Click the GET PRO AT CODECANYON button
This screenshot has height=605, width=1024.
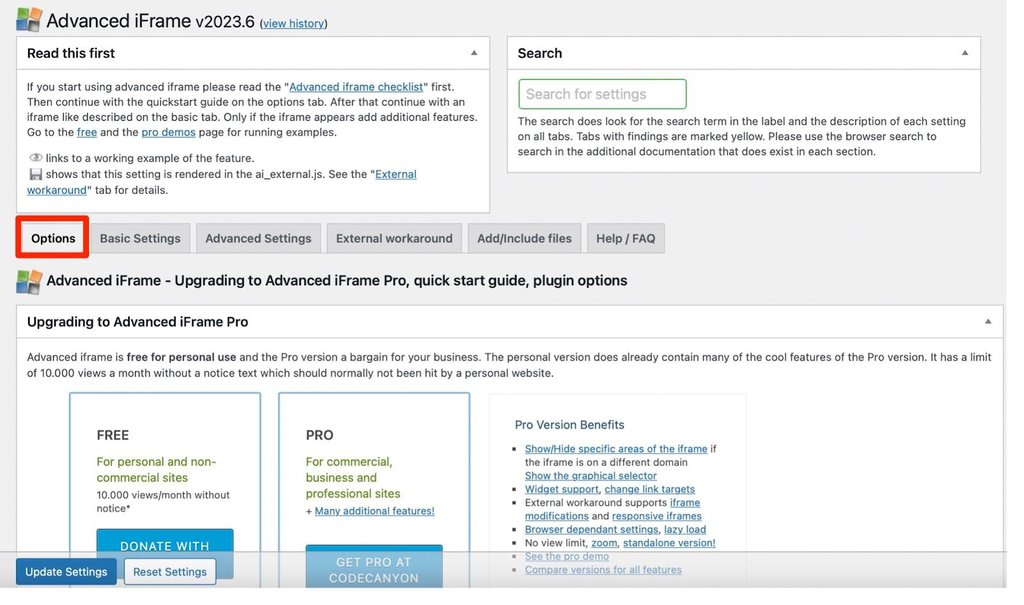pyautogui.click(x=374, y=566)
